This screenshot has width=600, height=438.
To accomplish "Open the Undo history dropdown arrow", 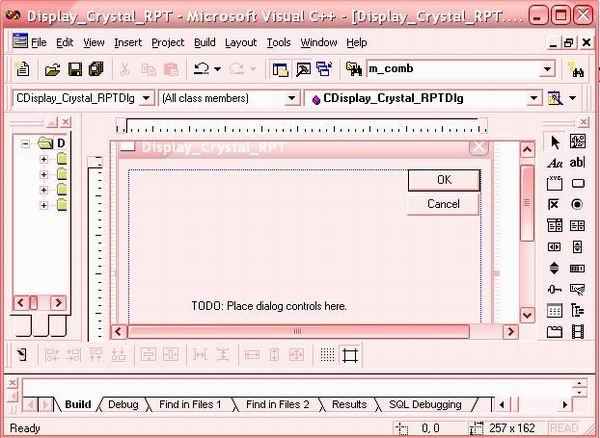I will coord(217,69).
